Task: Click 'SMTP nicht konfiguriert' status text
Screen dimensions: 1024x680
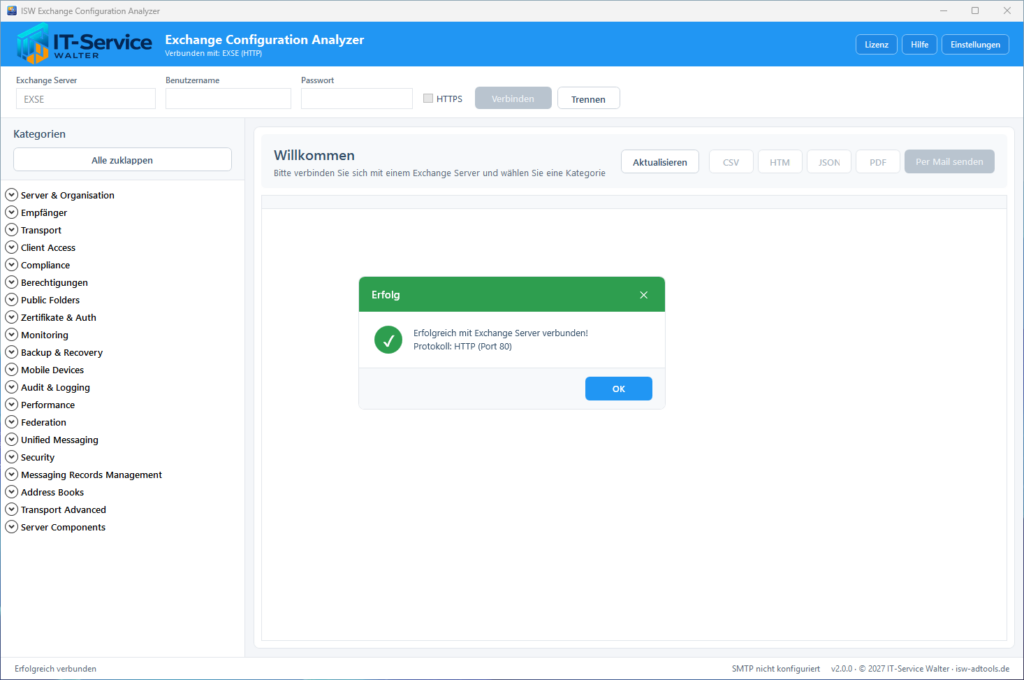Action: [775, 669]
